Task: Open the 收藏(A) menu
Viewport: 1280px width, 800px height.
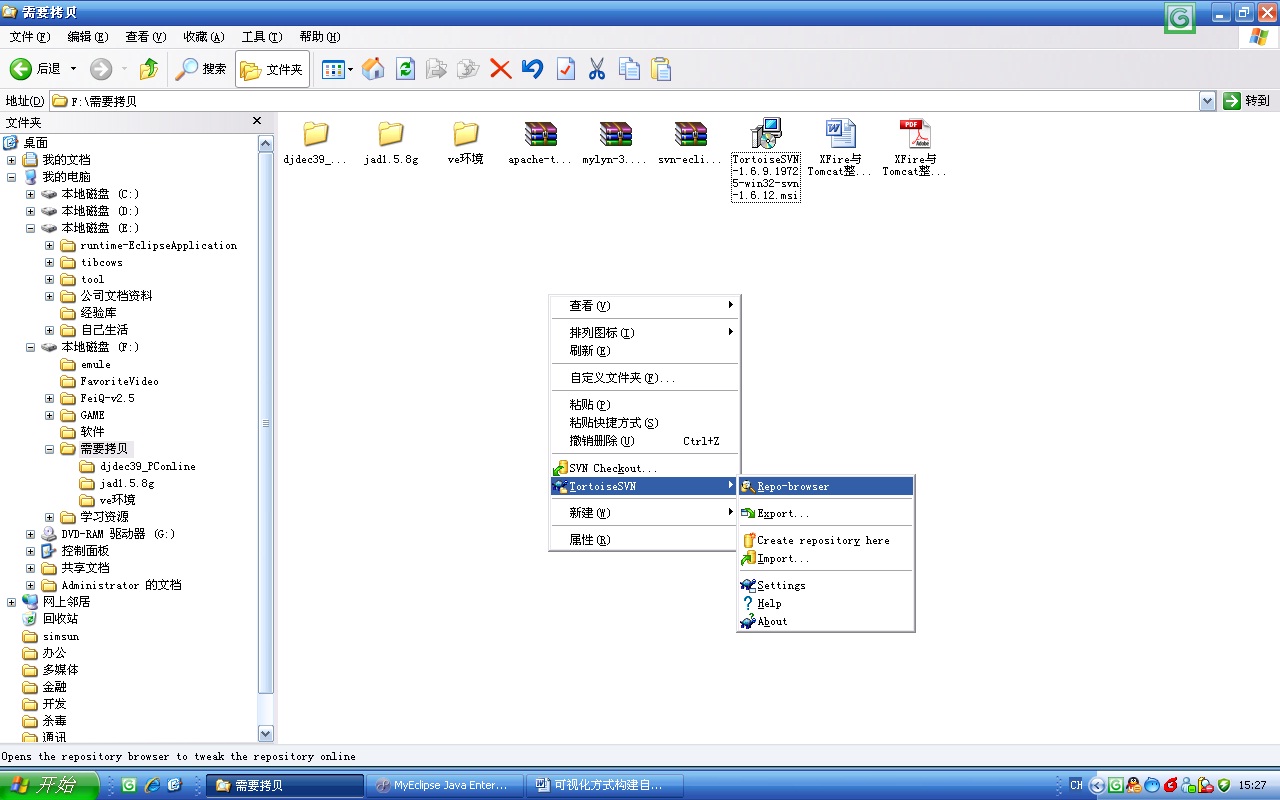Action: coord(204,37)
